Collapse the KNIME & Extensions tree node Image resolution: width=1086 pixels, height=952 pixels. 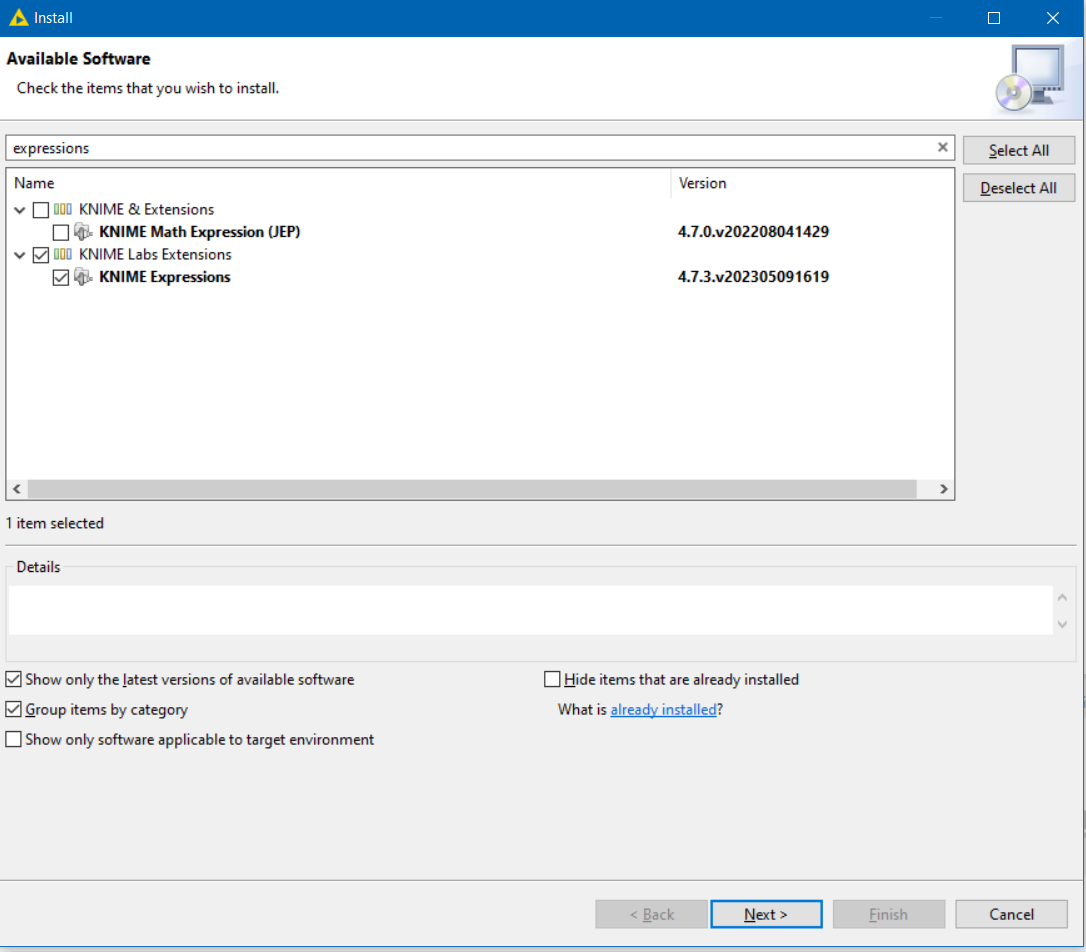(x=19, y=210)
